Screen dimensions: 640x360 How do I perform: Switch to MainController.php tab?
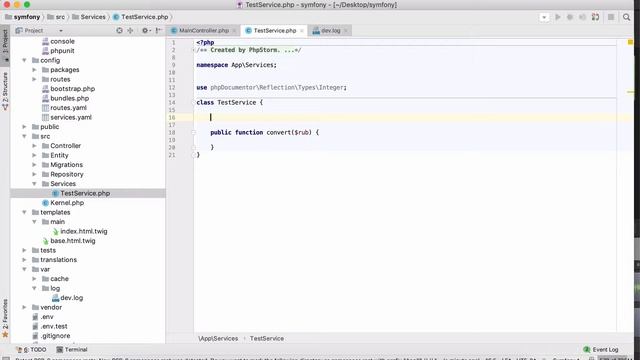tap(203, 31)
